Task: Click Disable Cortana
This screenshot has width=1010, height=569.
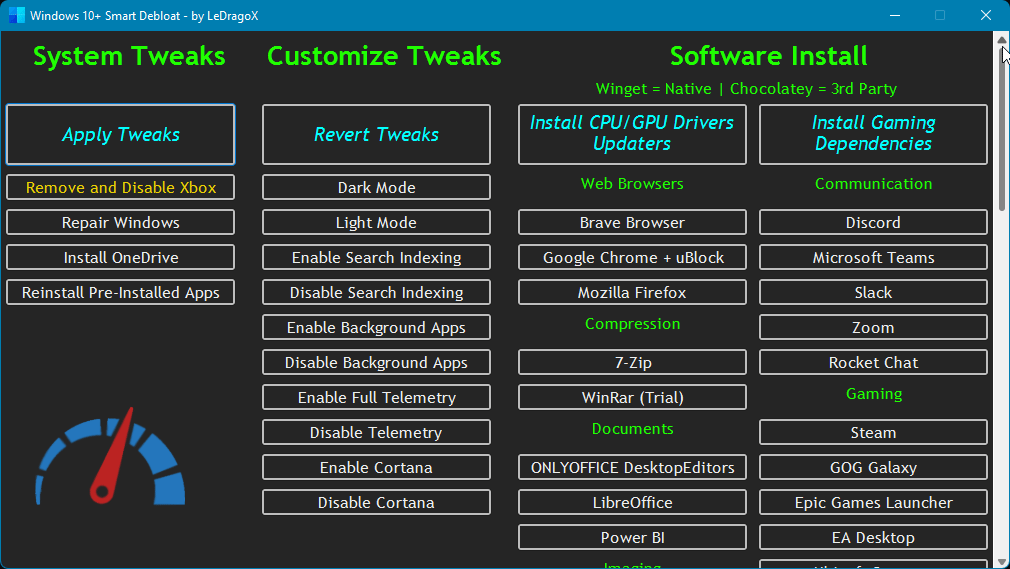Action: 376,502
